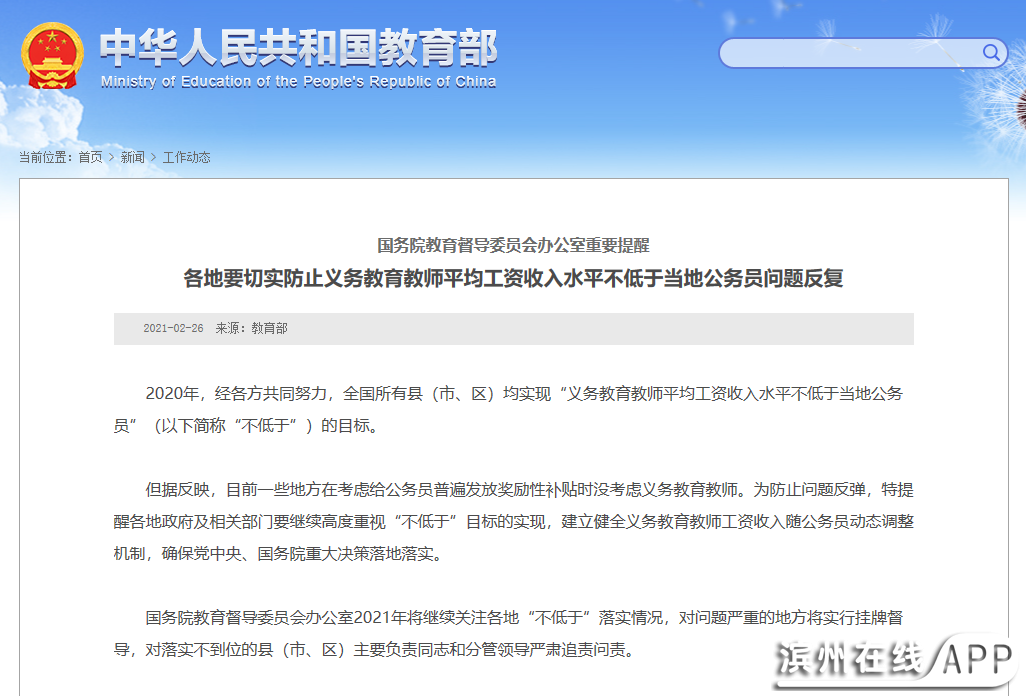The height and width of the screenshot is (696, 1026).
Task: Open the 新闻 breadcrumb link
Action: [132, 157]
